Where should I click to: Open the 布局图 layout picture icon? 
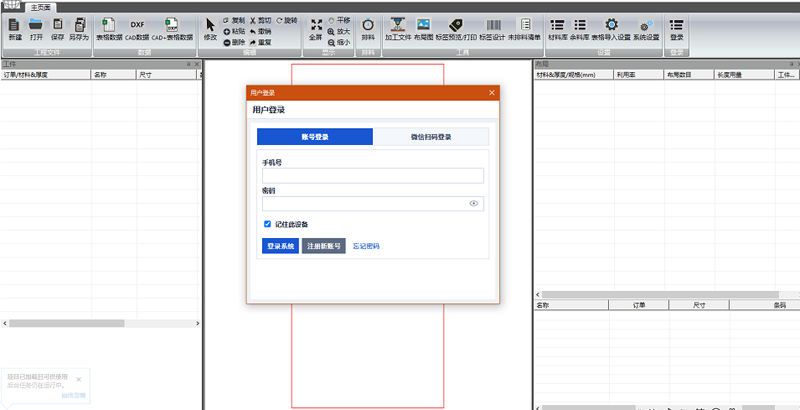pos(423,30)
